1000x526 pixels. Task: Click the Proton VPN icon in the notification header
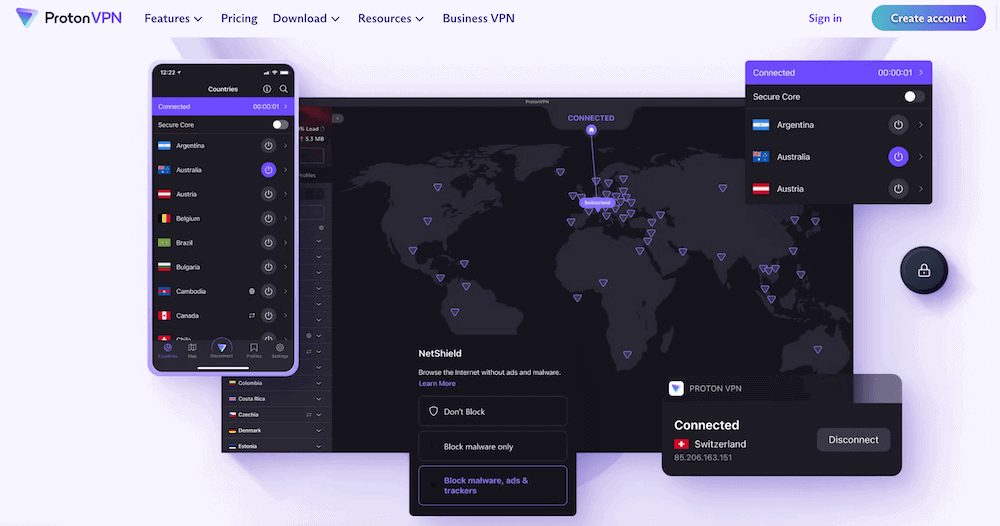[x=676, y=388]
